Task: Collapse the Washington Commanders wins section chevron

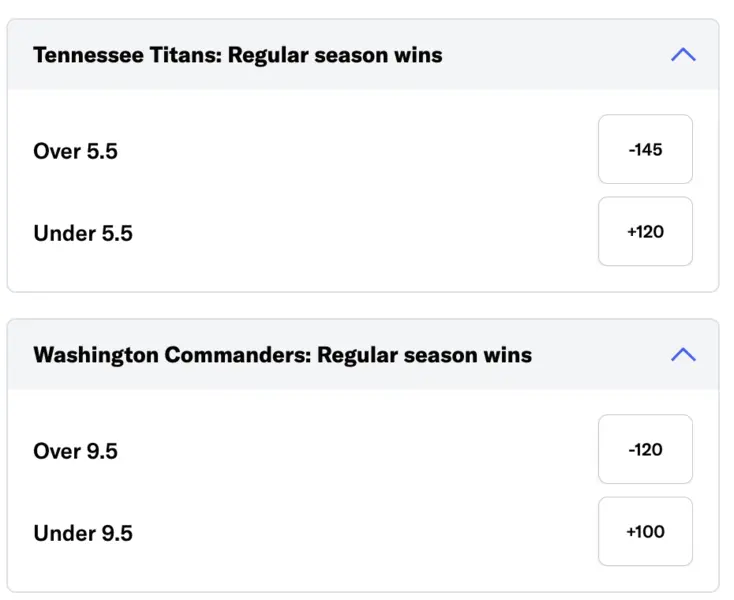Action: (683, 354)
